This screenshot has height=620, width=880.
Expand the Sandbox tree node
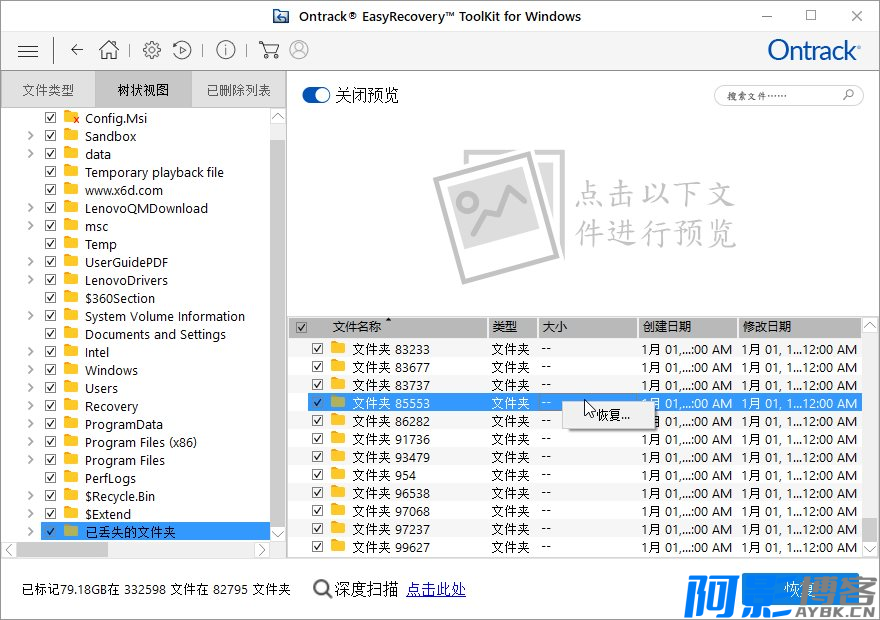[30, 136]
